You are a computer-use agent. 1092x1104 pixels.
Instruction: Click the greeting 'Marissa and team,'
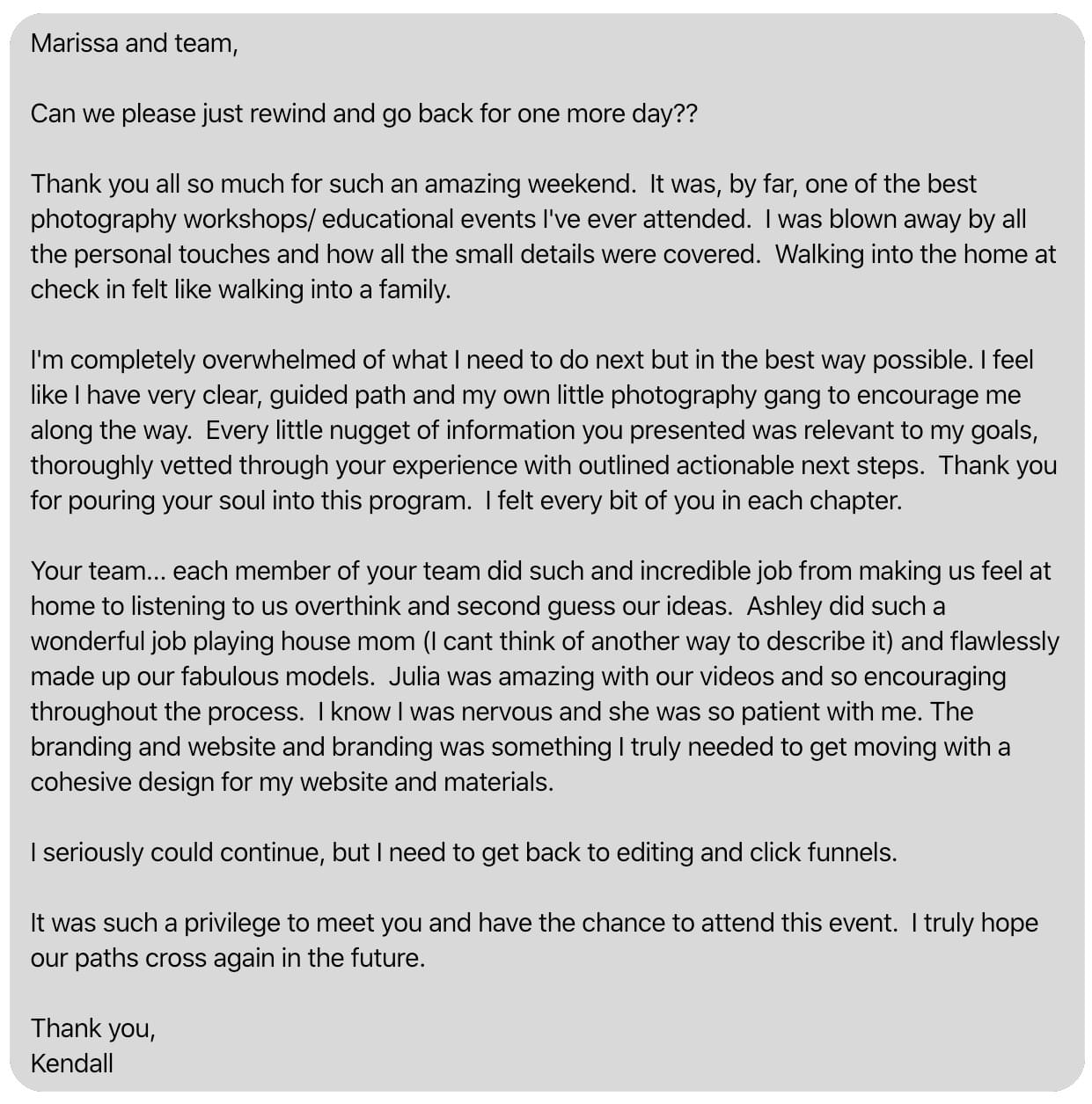coord(134,43)
